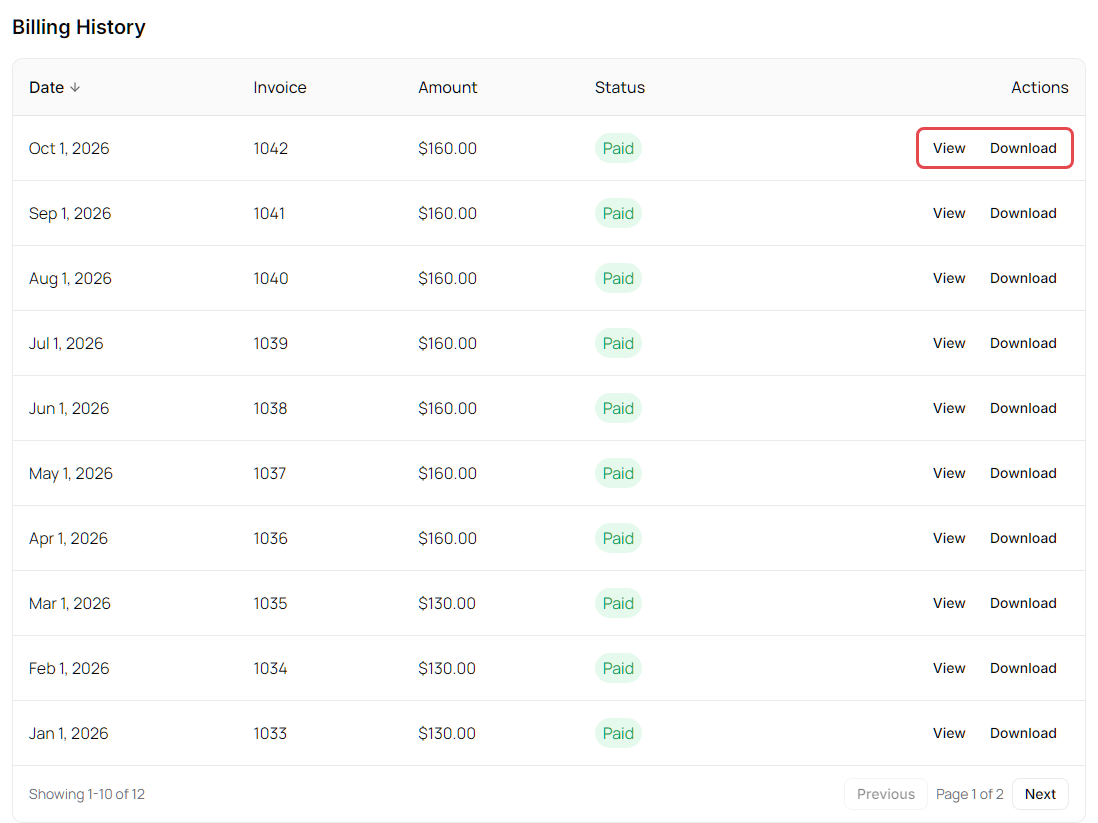The image size is (1098, 823).
Task: Download invoice 1035
Action: [x=1023, y=604]
